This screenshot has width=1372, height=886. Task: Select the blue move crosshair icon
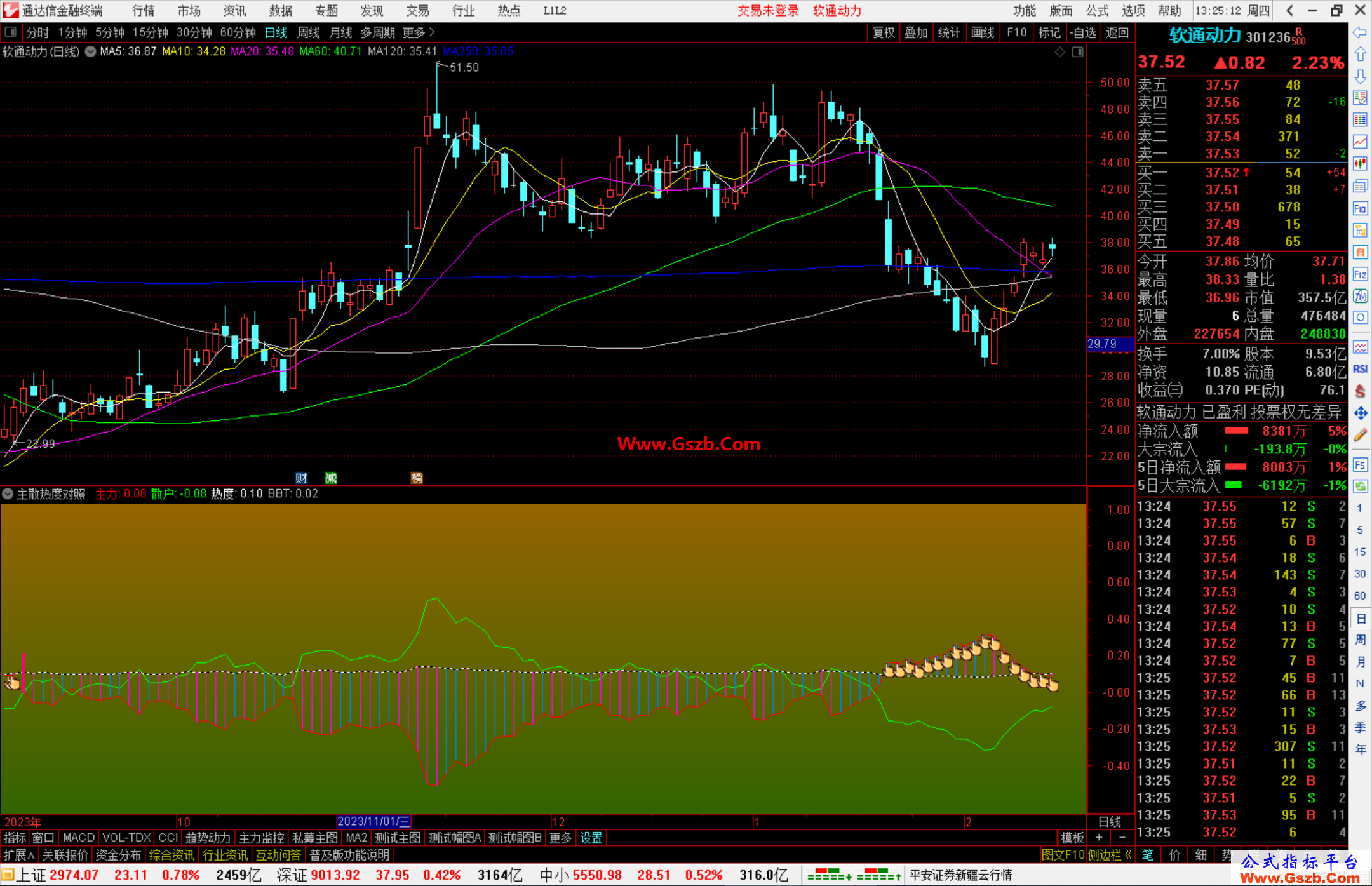coord(1360,413)
